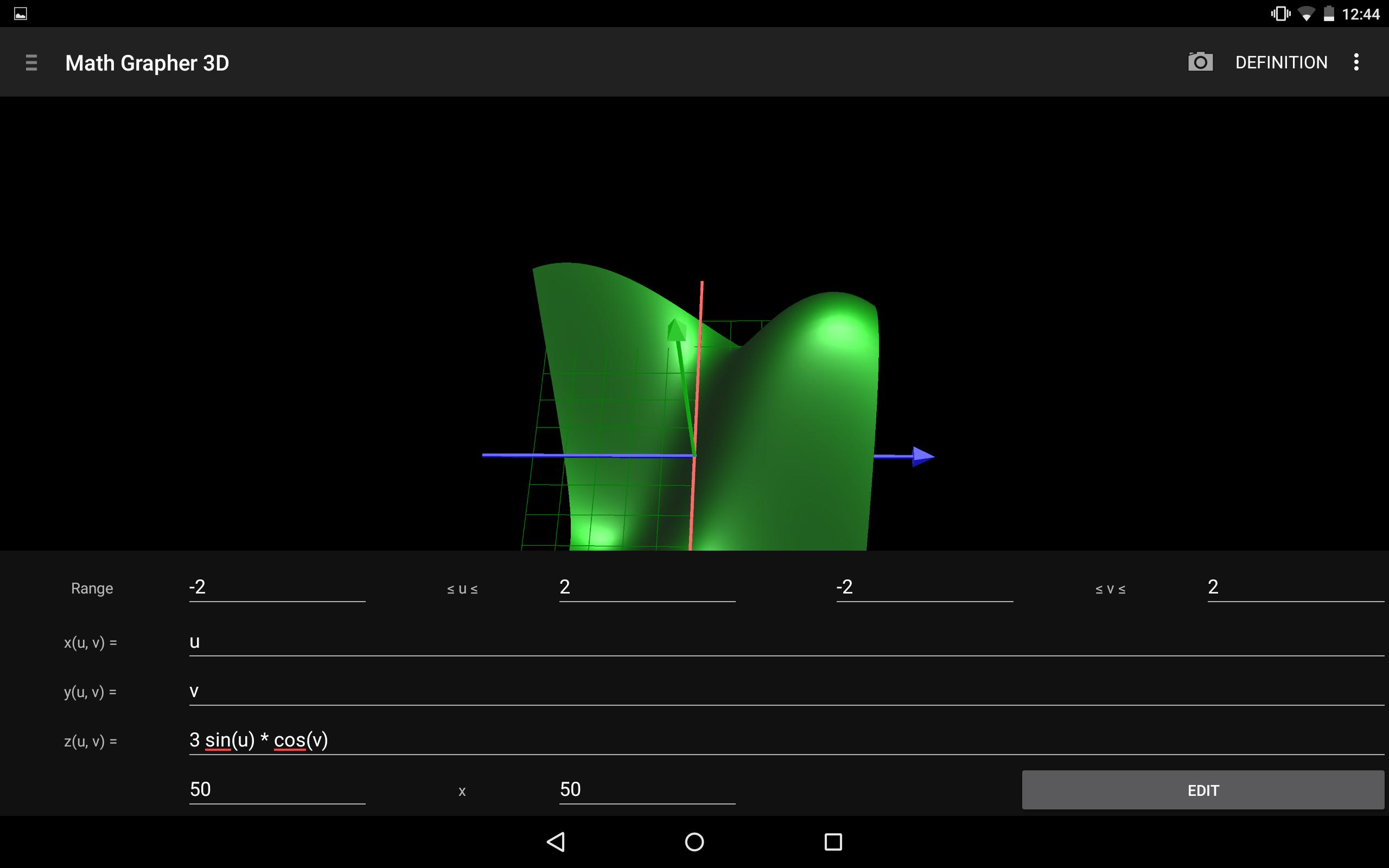Tap the Range label
Viewport: 1389px width, 868px height.
coord(92,589)
